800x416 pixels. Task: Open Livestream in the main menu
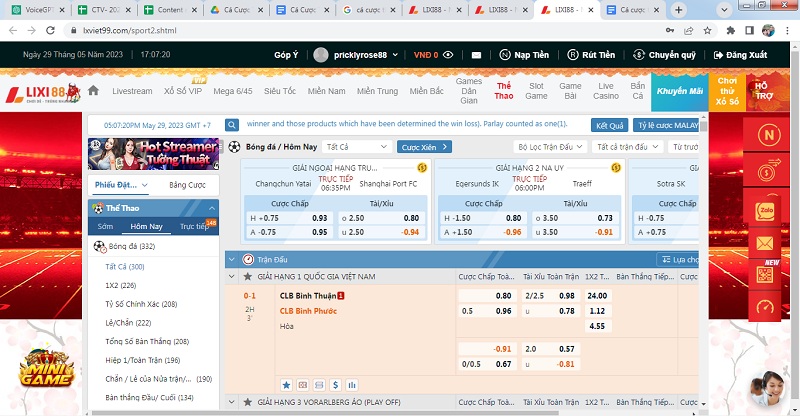pyautogui.click(x=132, y=91)
